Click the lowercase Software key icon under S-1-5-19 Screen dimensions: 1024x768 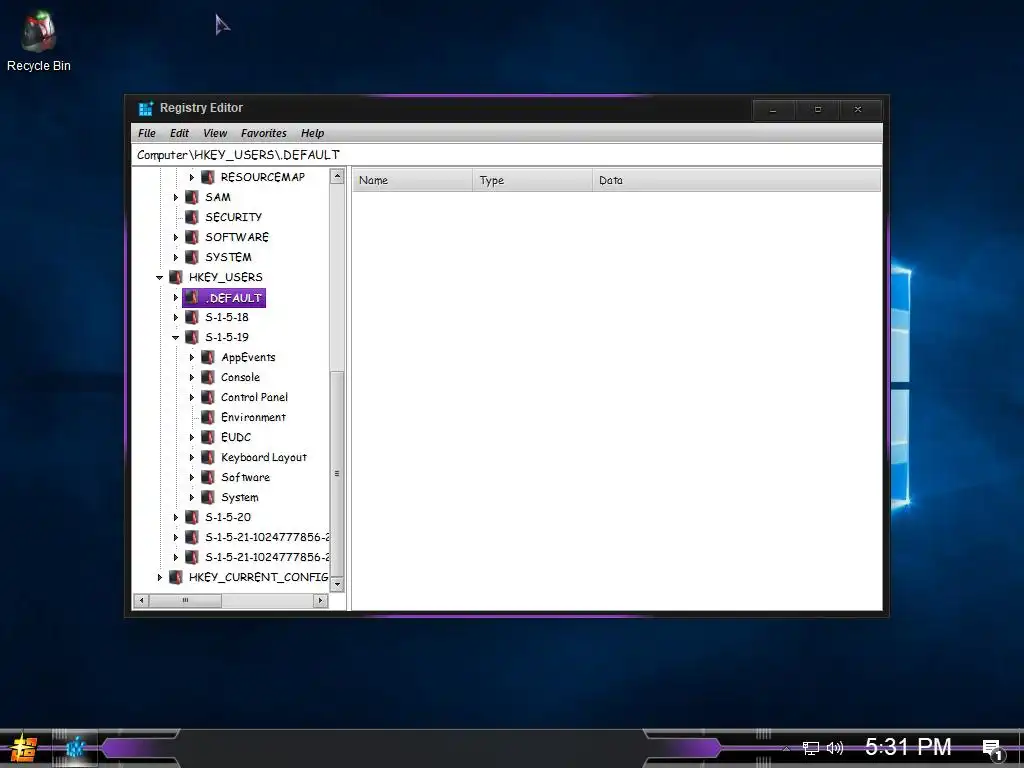pyautogui.click(x=208, y=477)
